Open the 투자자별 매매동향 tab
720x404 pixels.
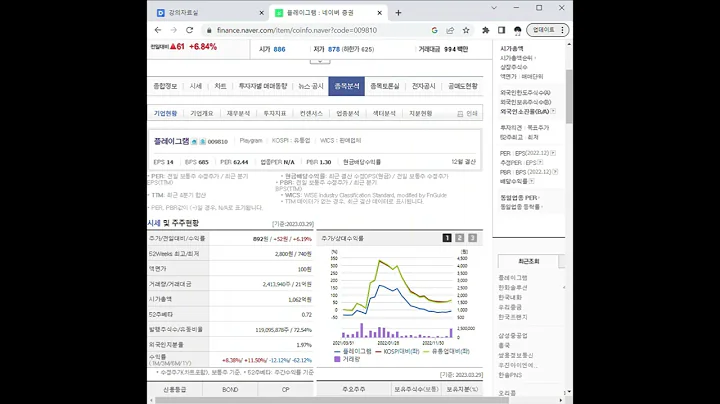coord(263,86)
